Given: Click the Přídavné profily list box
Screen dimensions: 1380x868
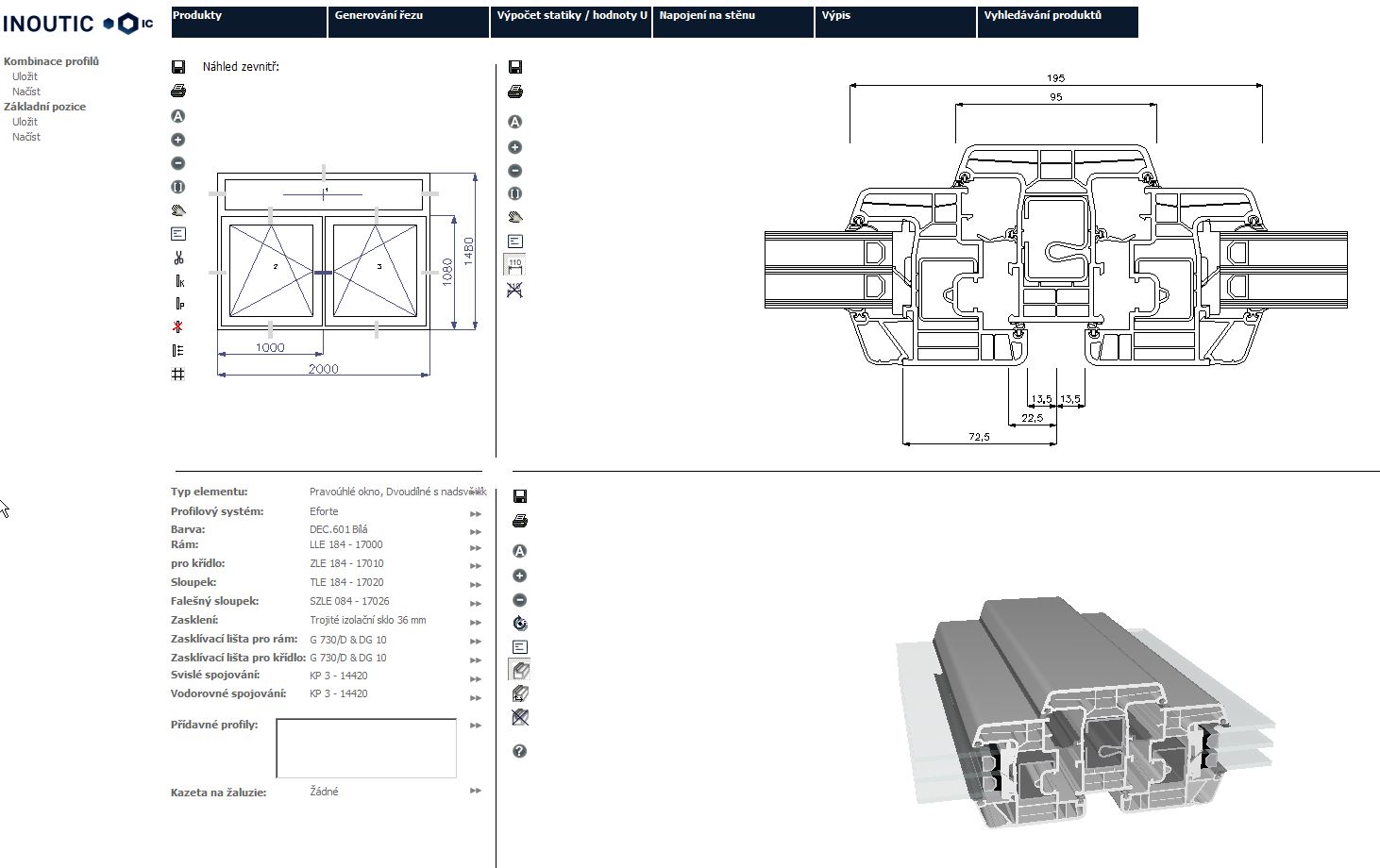Looking at the screenshot, I should coord(366,748).
